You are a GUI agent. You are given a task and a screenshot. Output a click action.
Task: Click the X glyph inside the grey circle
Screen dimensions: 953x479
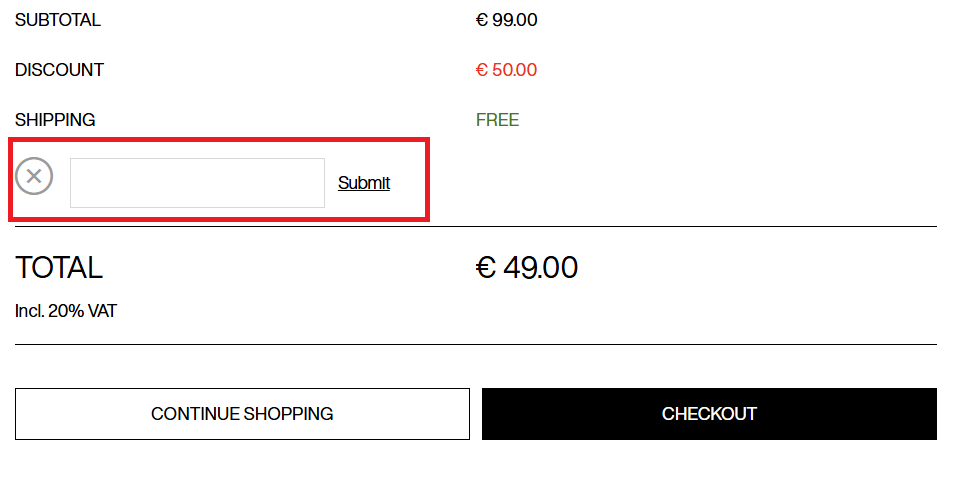pyautogui.click(x=34, y=177)
